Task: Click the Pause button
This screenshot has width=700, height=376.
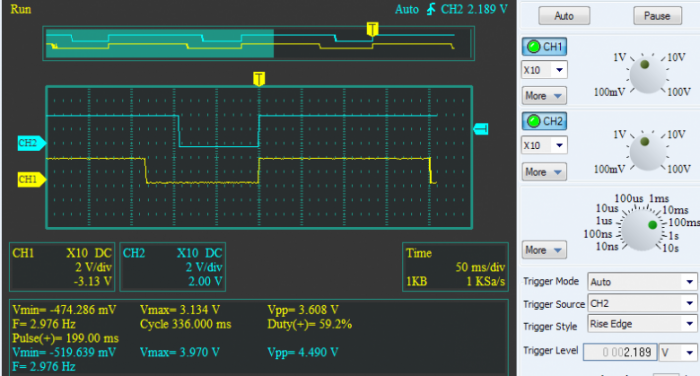Action: pyautogui.click(x=657, y=16)
